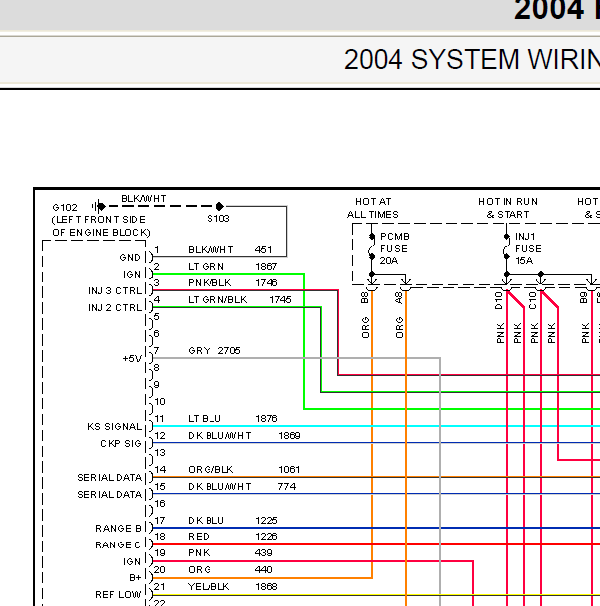Image resolution: width=600 pixels, height=606 pixels.
Task: Select the 'RANGE C' pin label
Action: coord(118,545)
